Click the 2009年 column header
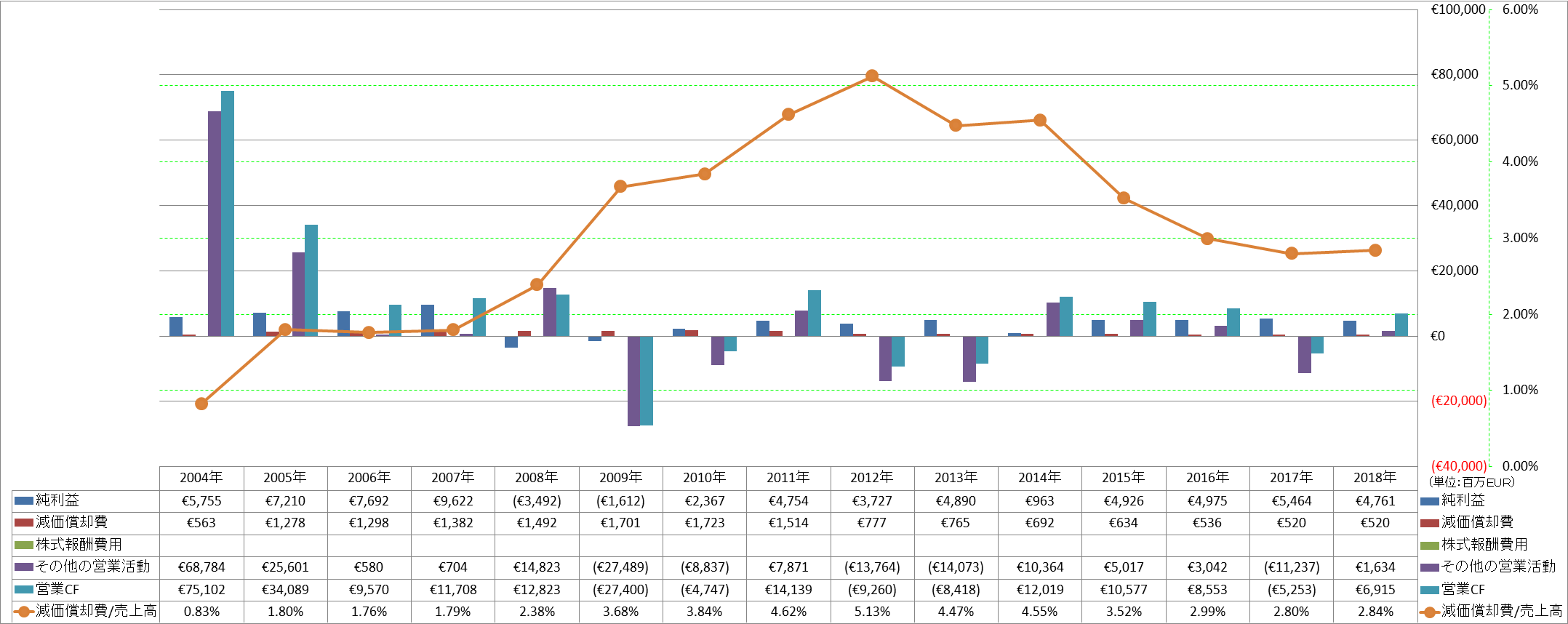This screenshot has width=1568, height=624. 620,478
